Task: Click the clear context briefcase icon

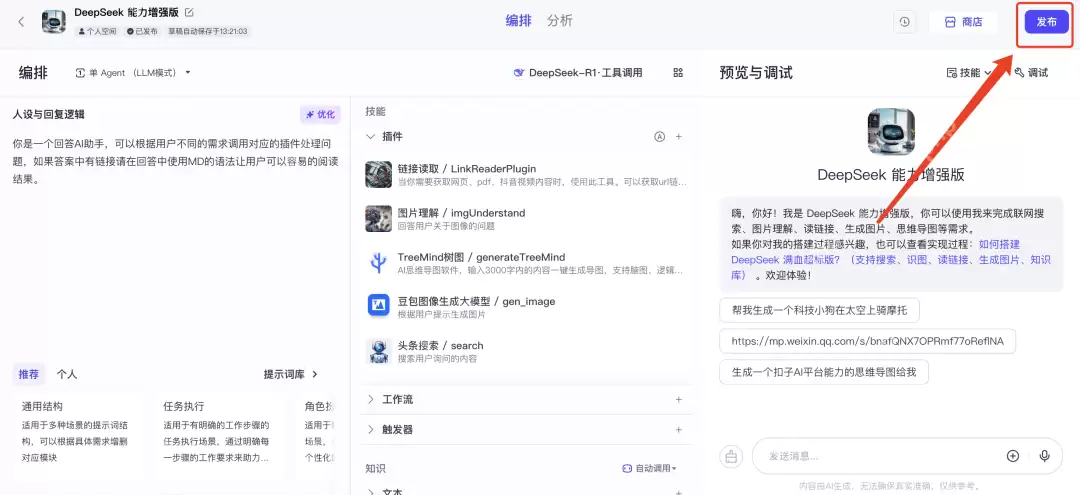Action: [x=731, y=456]
